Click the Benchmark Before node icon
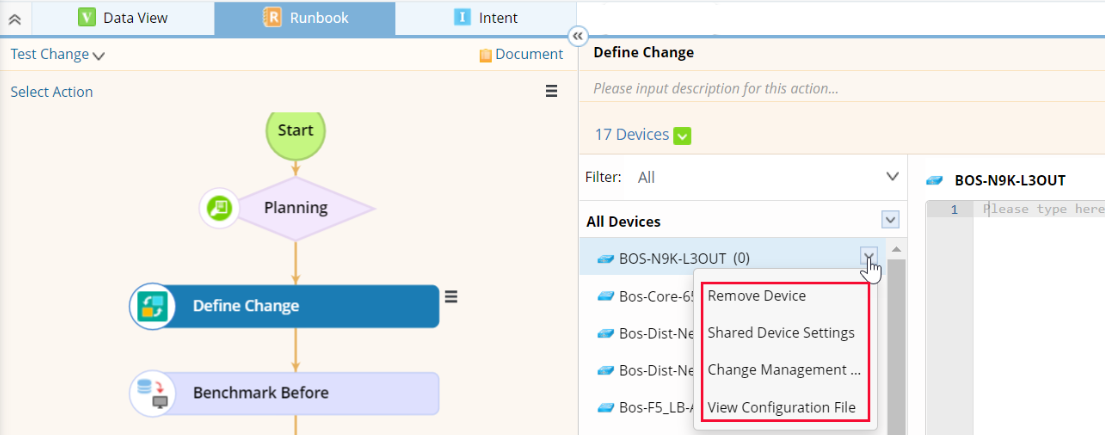 [153, 393]
